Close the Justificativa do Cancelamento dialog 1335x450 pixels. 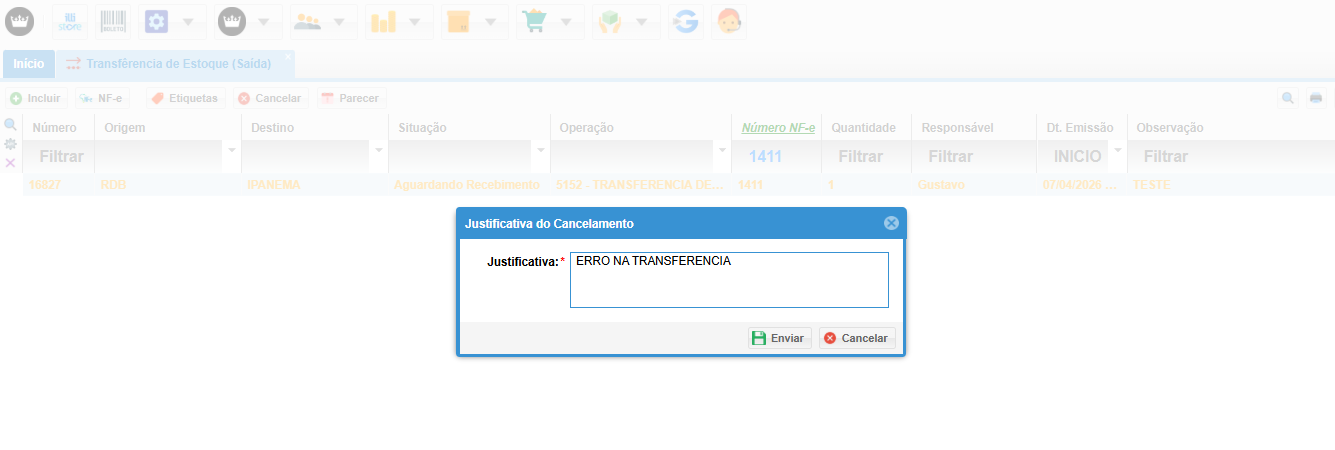(891, 223)
